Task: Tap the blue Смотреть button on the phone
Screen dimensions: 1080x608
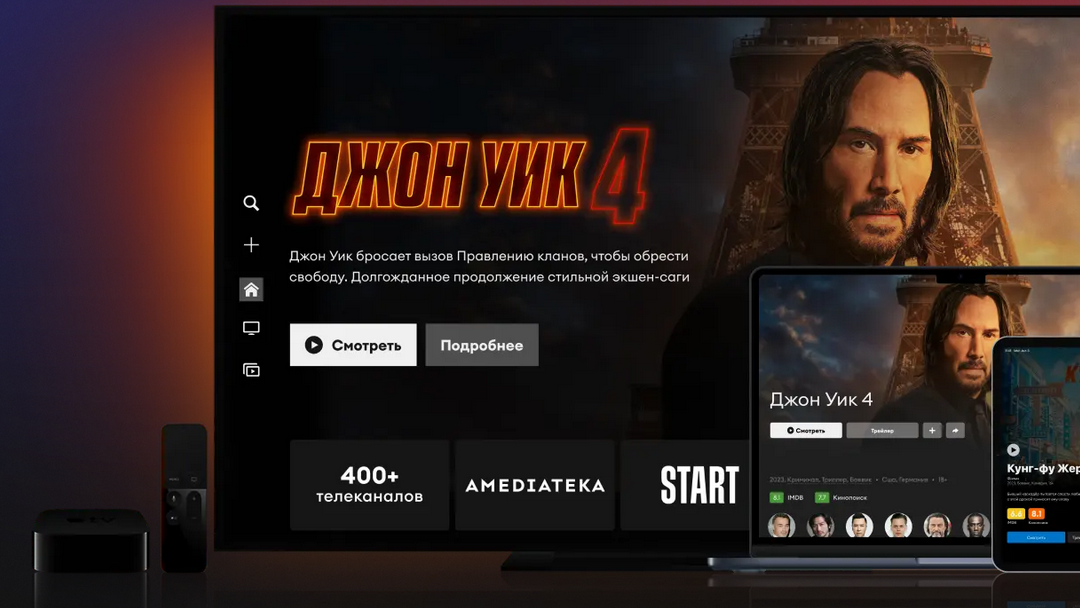Action: [x=1036, y=537]
